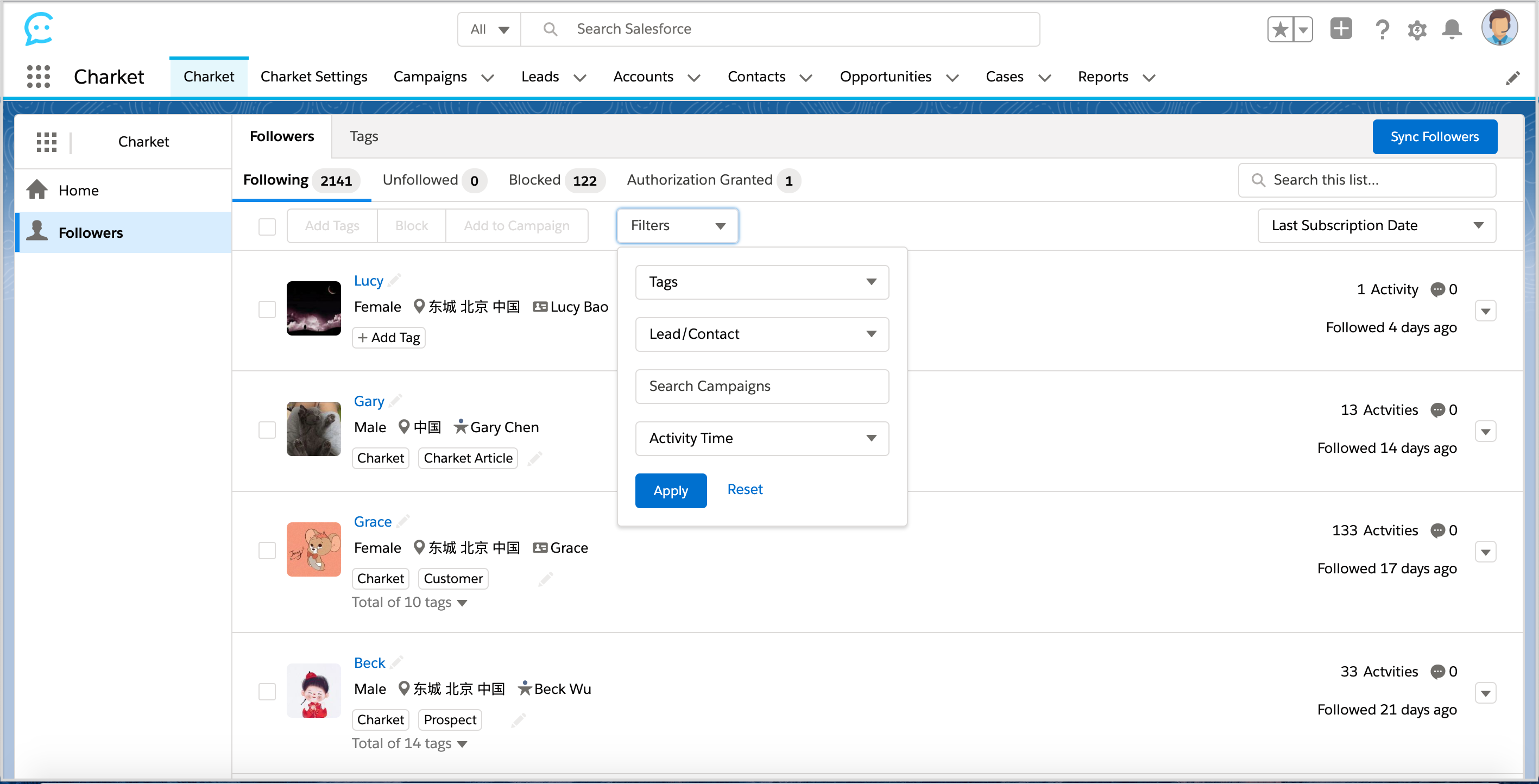This screenshot has height=784, width=1539.
Task: Open Beck's row actions arrow
Action: coord(1485,693)
